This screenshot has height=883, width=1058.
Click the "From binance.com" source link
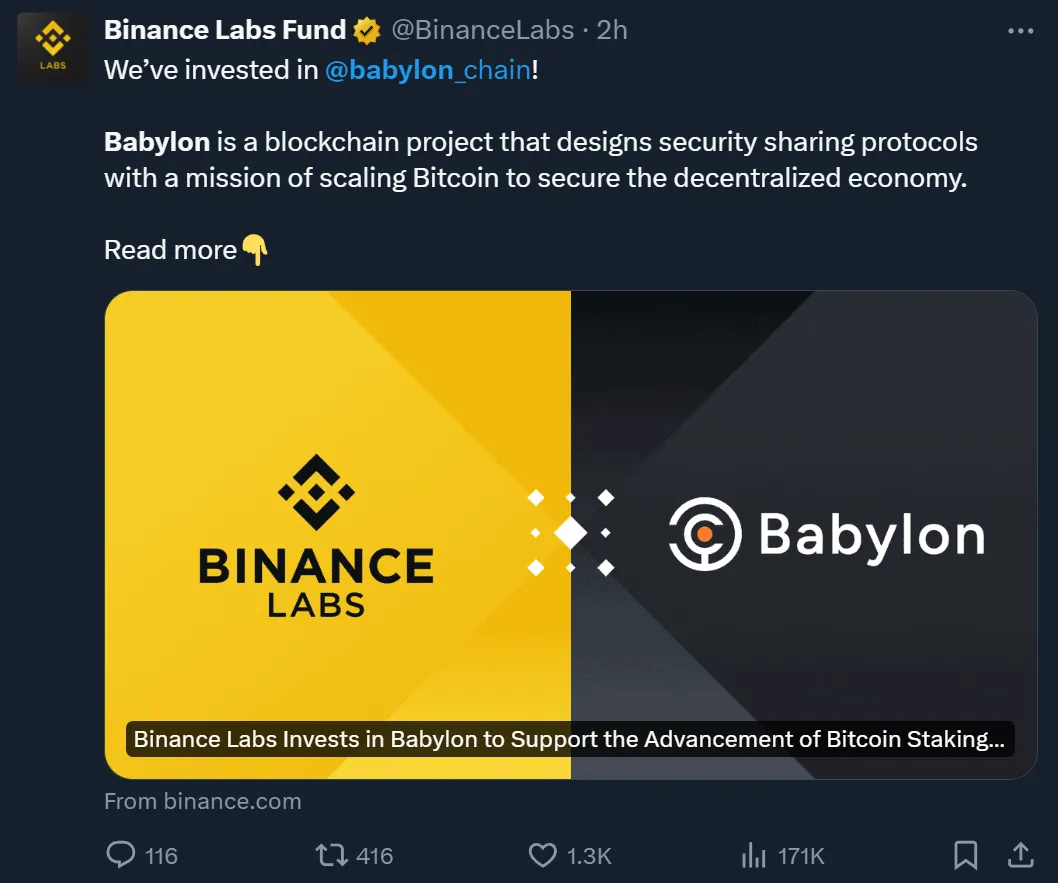click(x=203, y=801)
